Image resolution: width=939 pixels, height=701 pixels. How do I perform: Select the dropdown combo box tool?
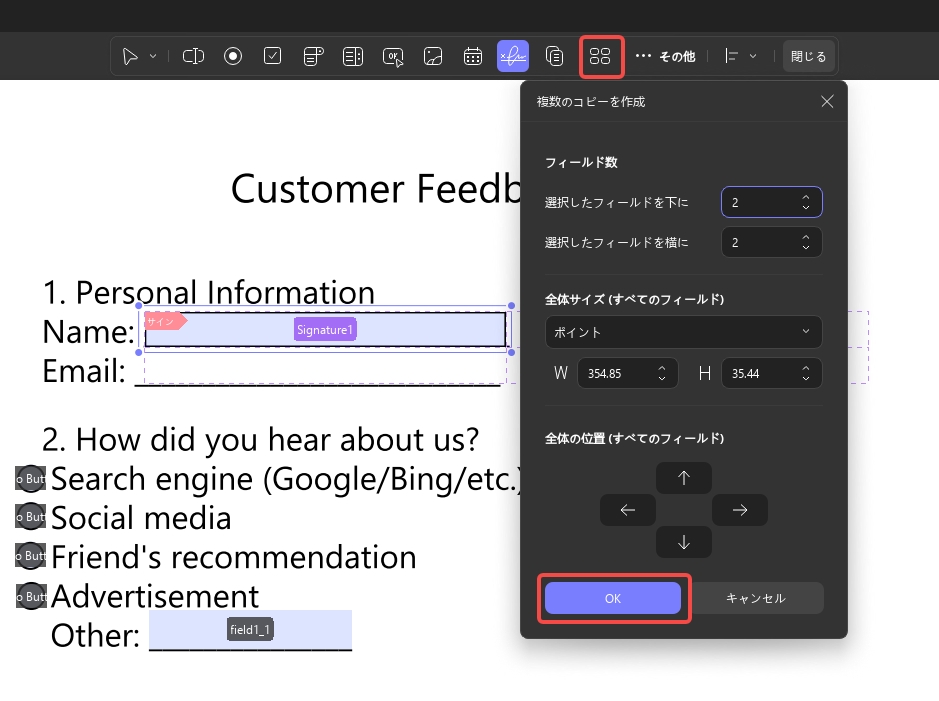[313, 56]
